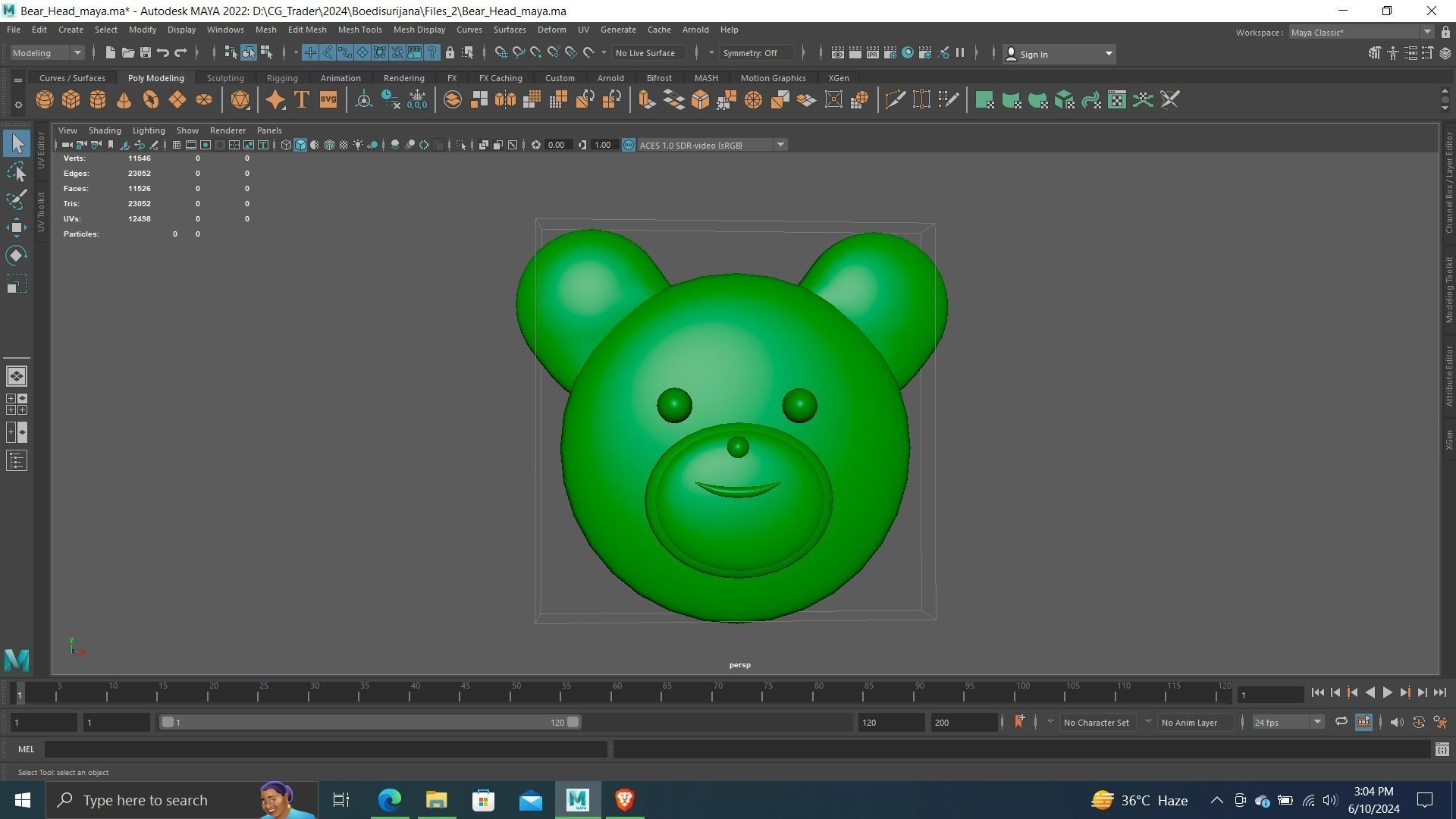
Task: Open the Deform menu
Action: click(x=551, y=30)
